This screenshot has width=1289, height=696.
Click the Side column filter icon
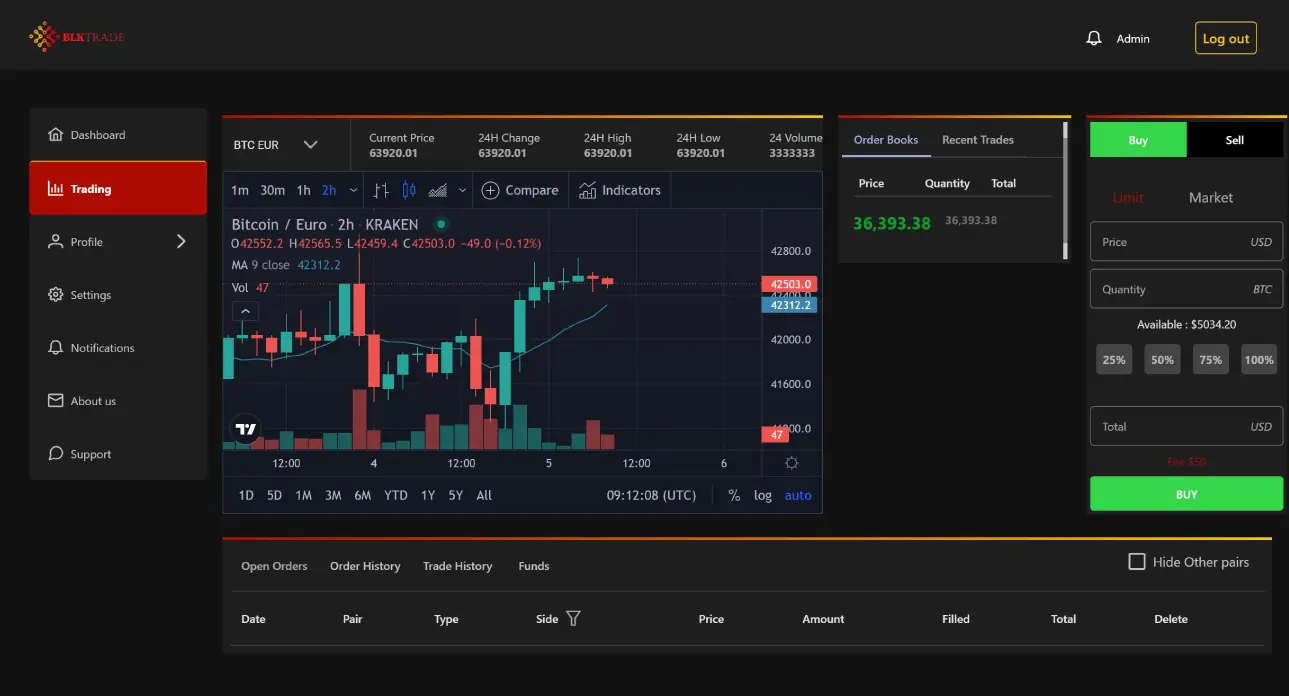[x=573, y=619]
